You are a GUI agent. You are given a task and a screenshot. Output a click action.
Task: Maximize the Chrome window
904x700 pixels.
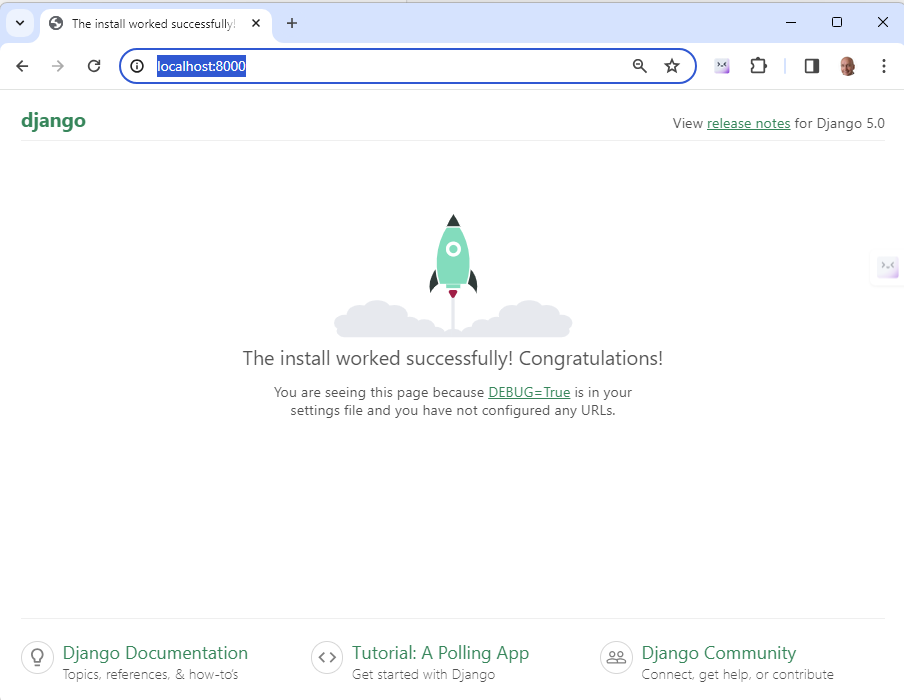[x=837, y=22]
